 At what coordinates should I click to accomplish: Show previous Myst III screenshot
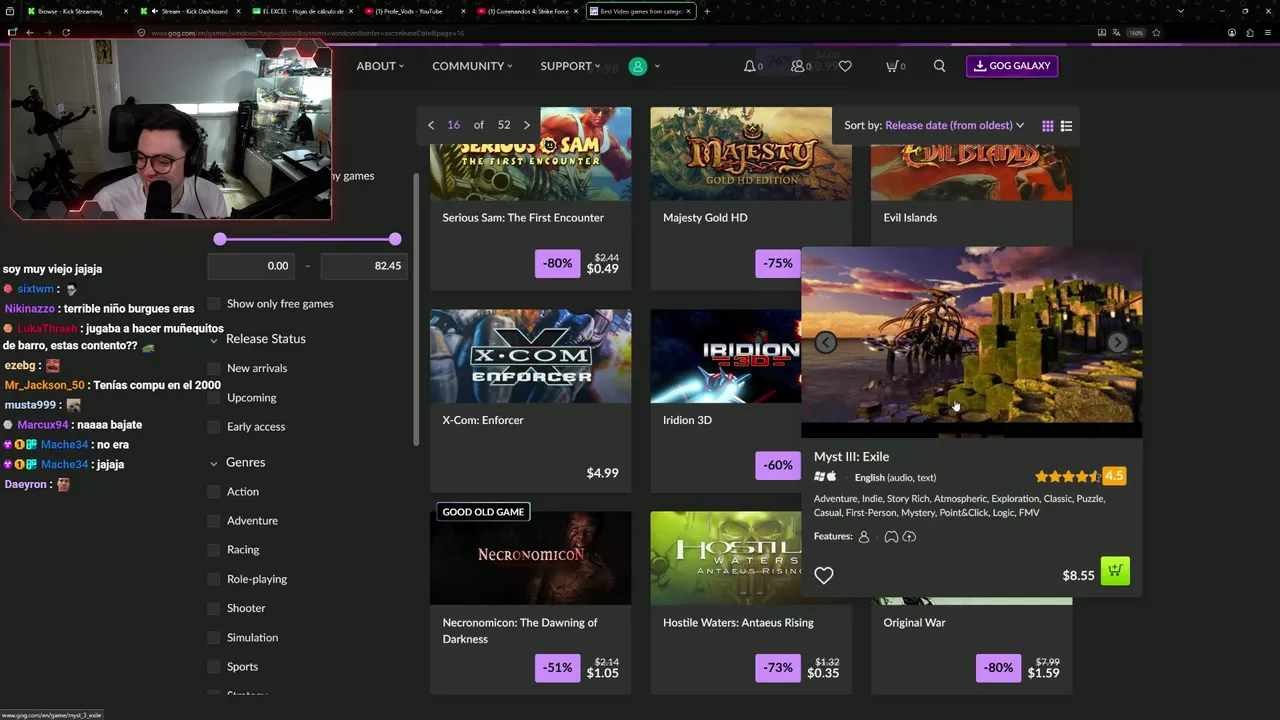coord(825,342)
